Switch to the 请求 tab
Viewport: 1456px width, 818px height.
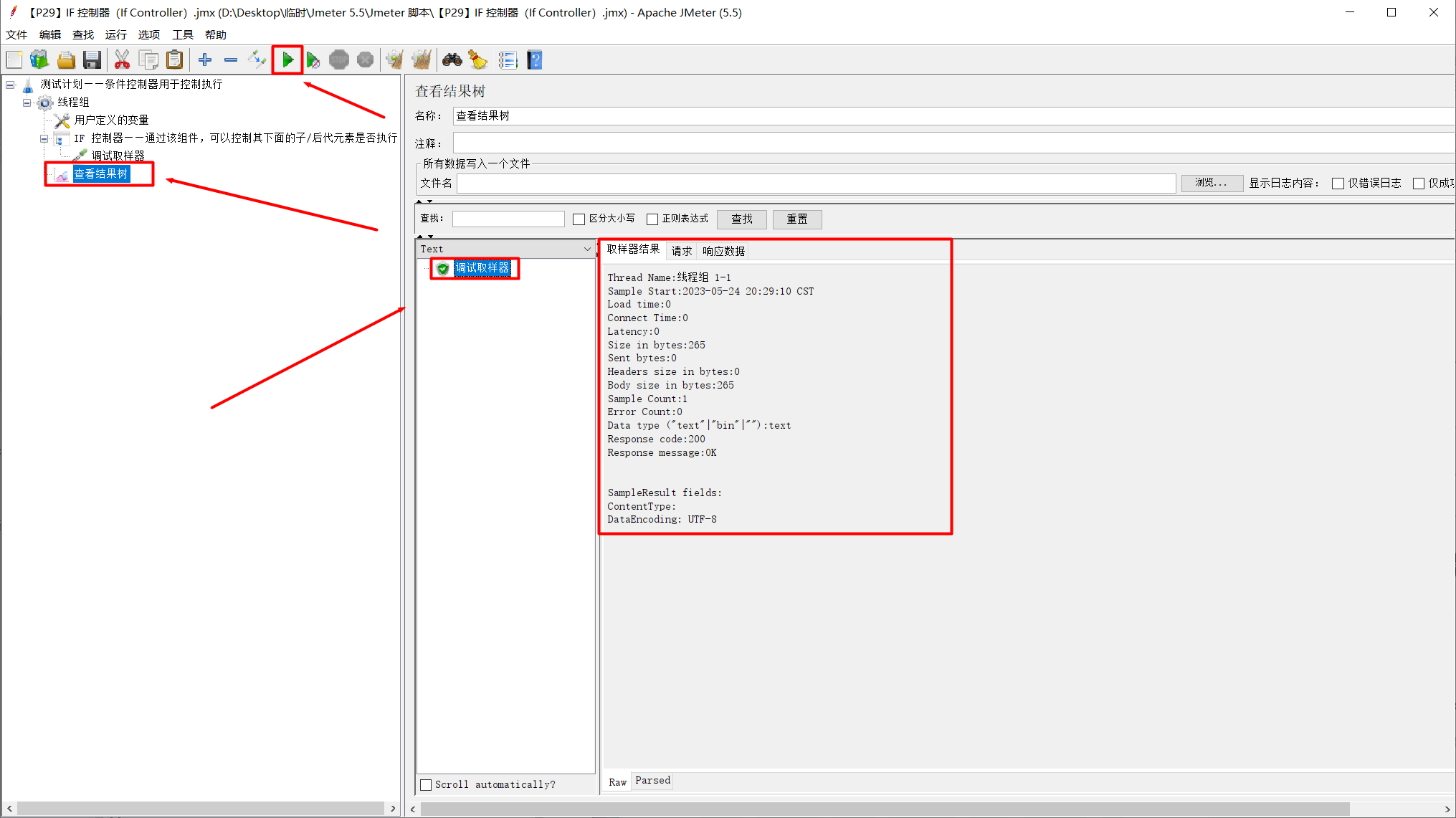point(682,251)
